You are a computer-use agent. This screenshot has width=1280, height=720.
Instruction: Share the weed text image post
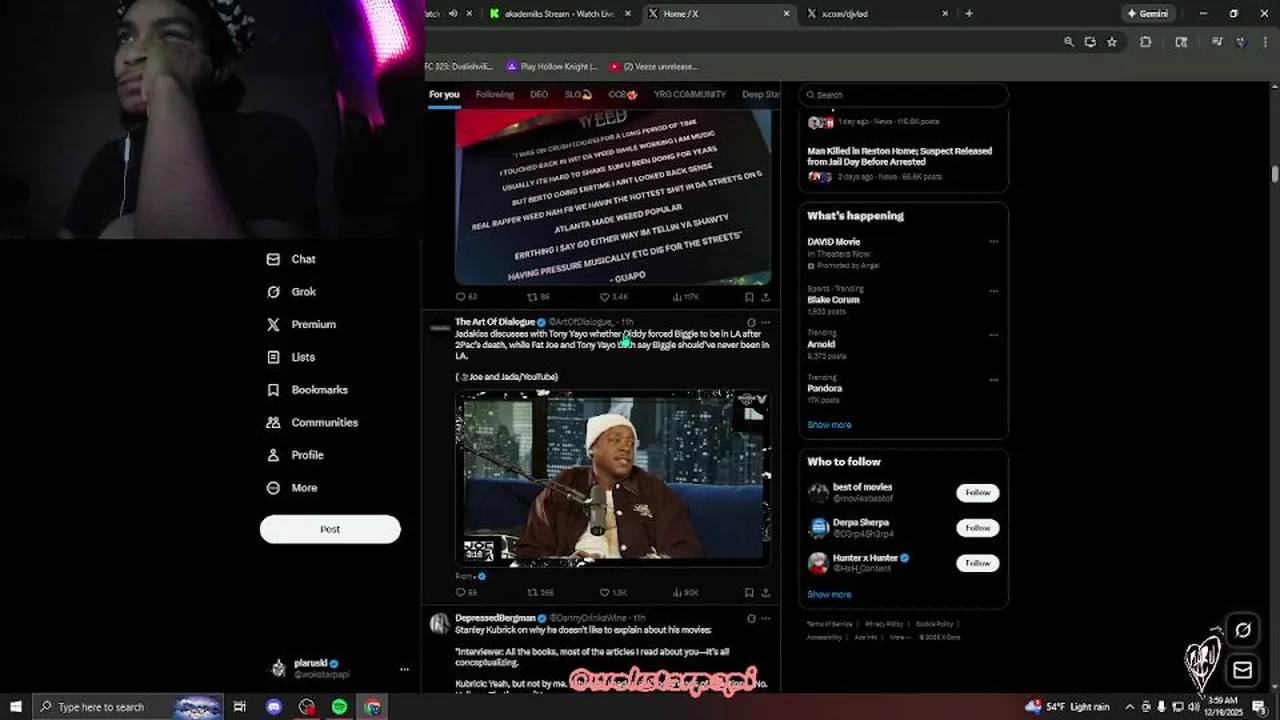click(766, 297)
